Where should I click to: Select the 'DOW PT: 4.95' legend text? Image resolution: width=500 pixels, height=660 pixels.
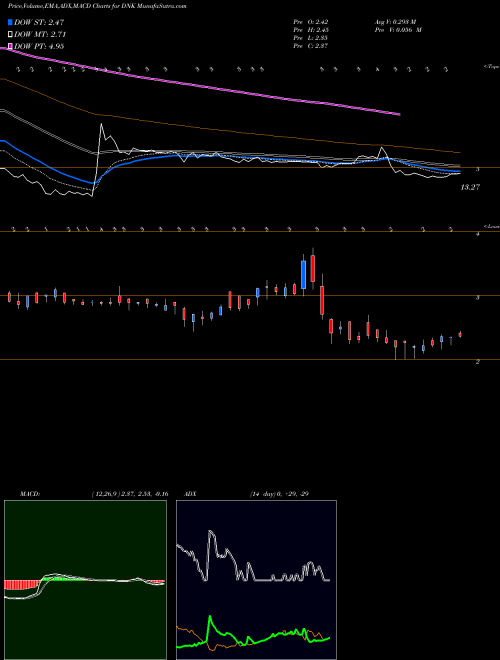[x=39, y=46]
